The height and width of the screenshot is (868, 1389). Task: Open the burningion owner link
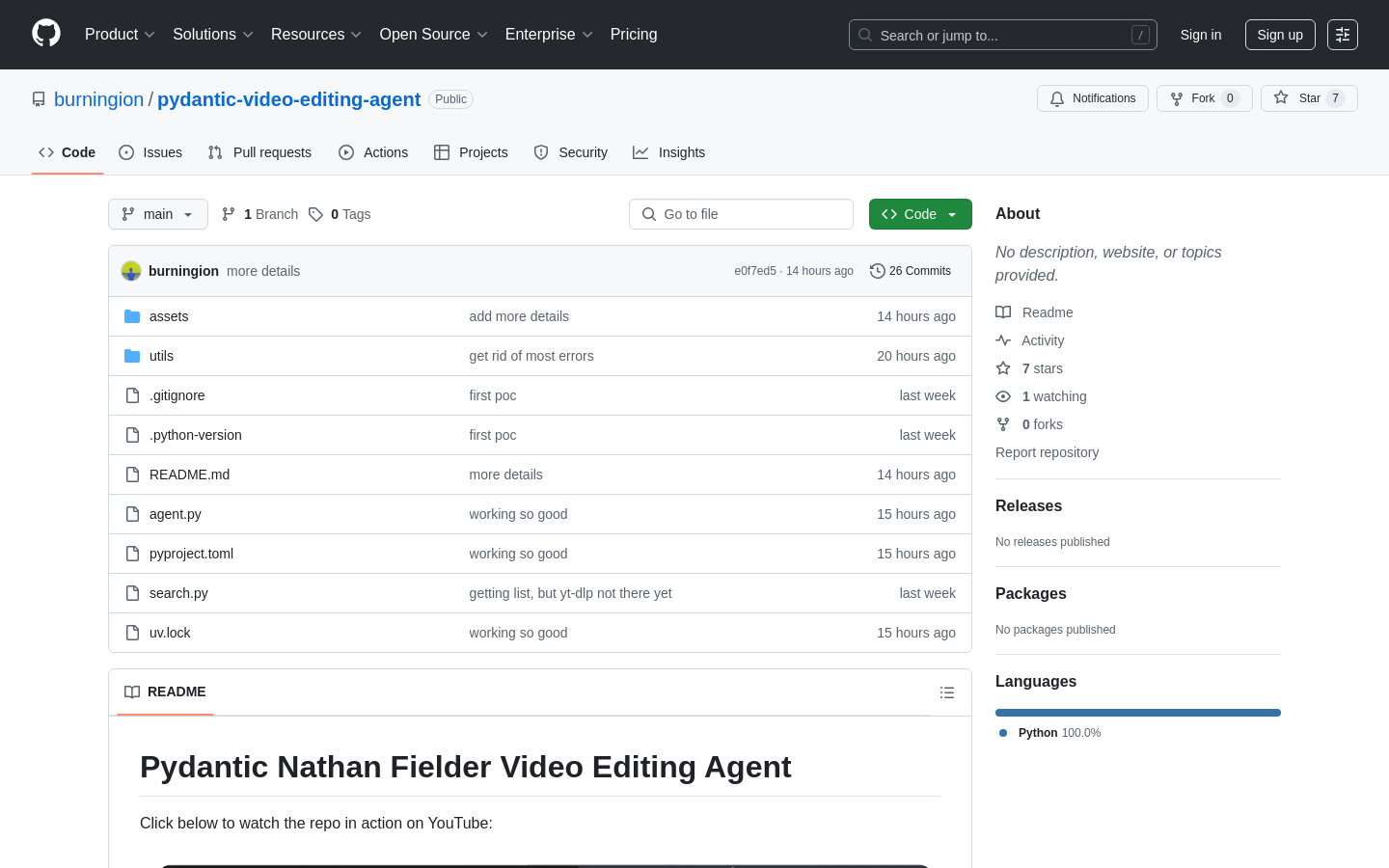coord(98,99)
